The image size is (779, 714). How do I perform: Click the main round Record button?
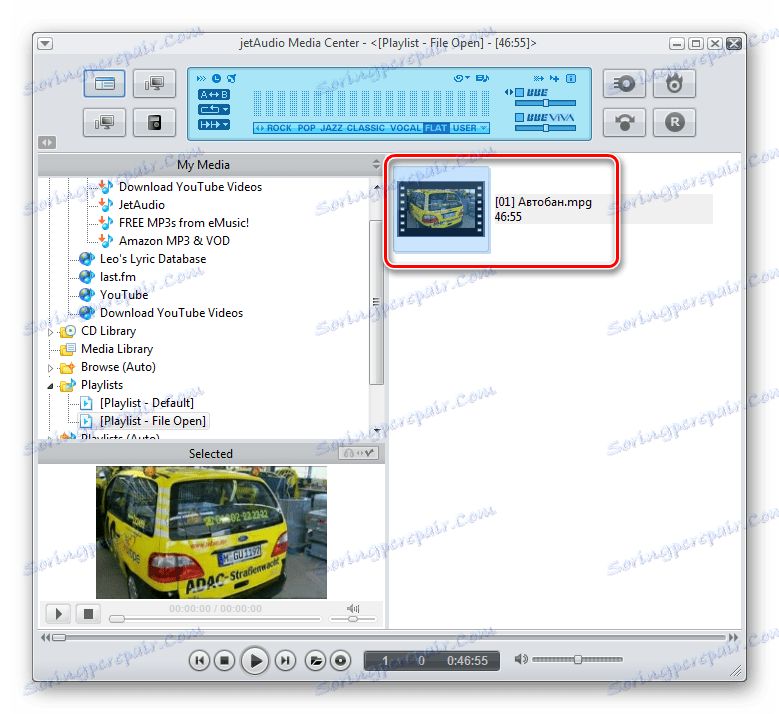(340, 660)
